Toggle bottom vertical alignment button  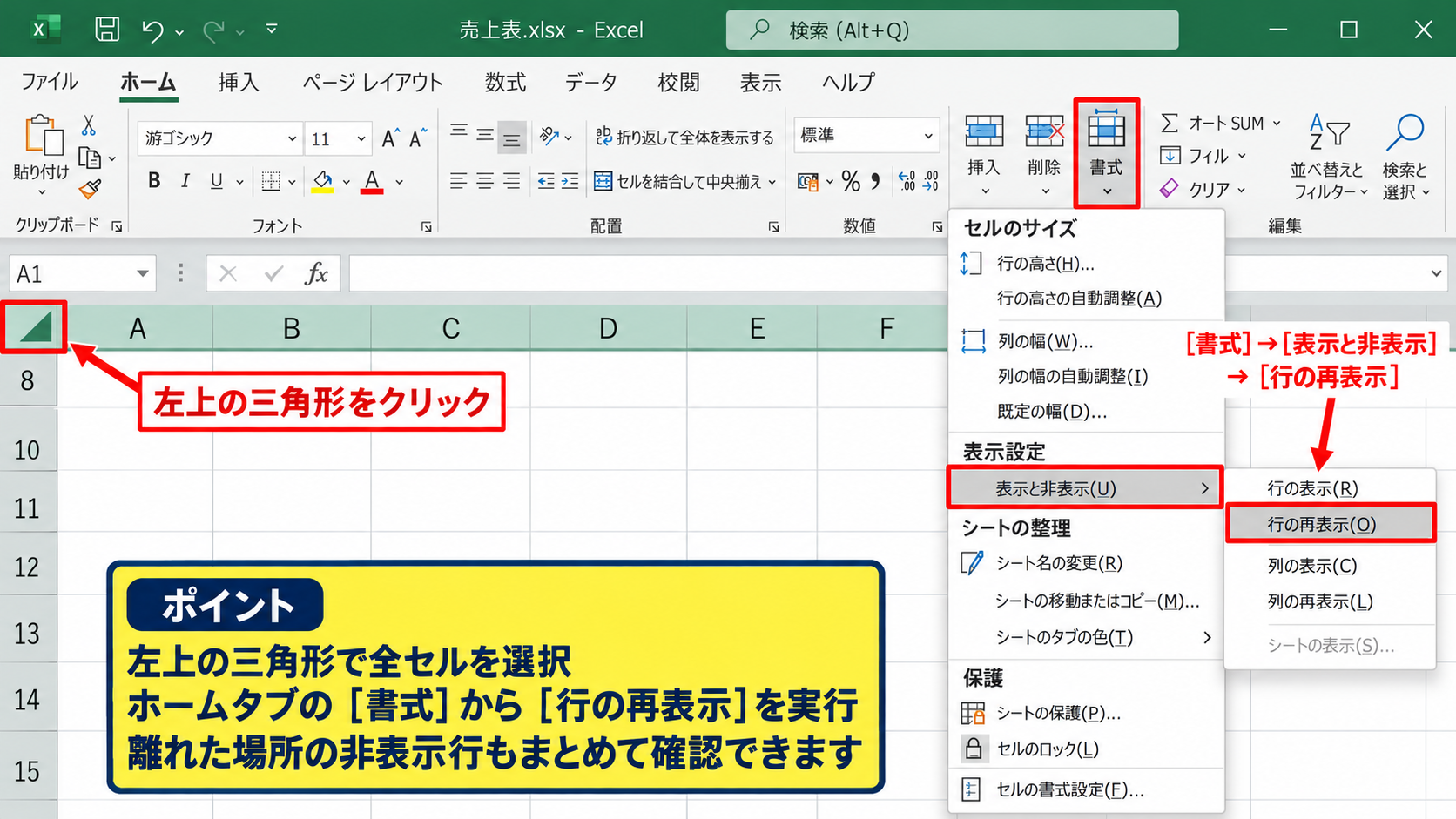click(511, 136)
